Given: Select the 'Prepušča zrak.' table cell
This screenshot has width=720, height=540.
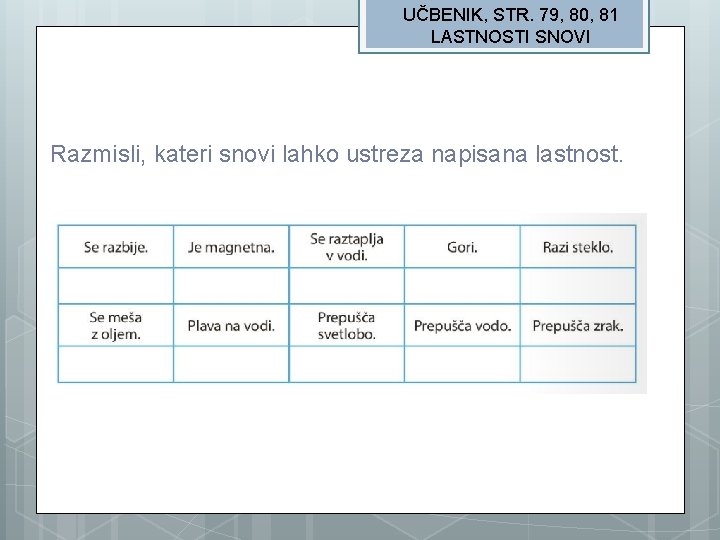Looking at the screenshot, I should click(578, 325).
